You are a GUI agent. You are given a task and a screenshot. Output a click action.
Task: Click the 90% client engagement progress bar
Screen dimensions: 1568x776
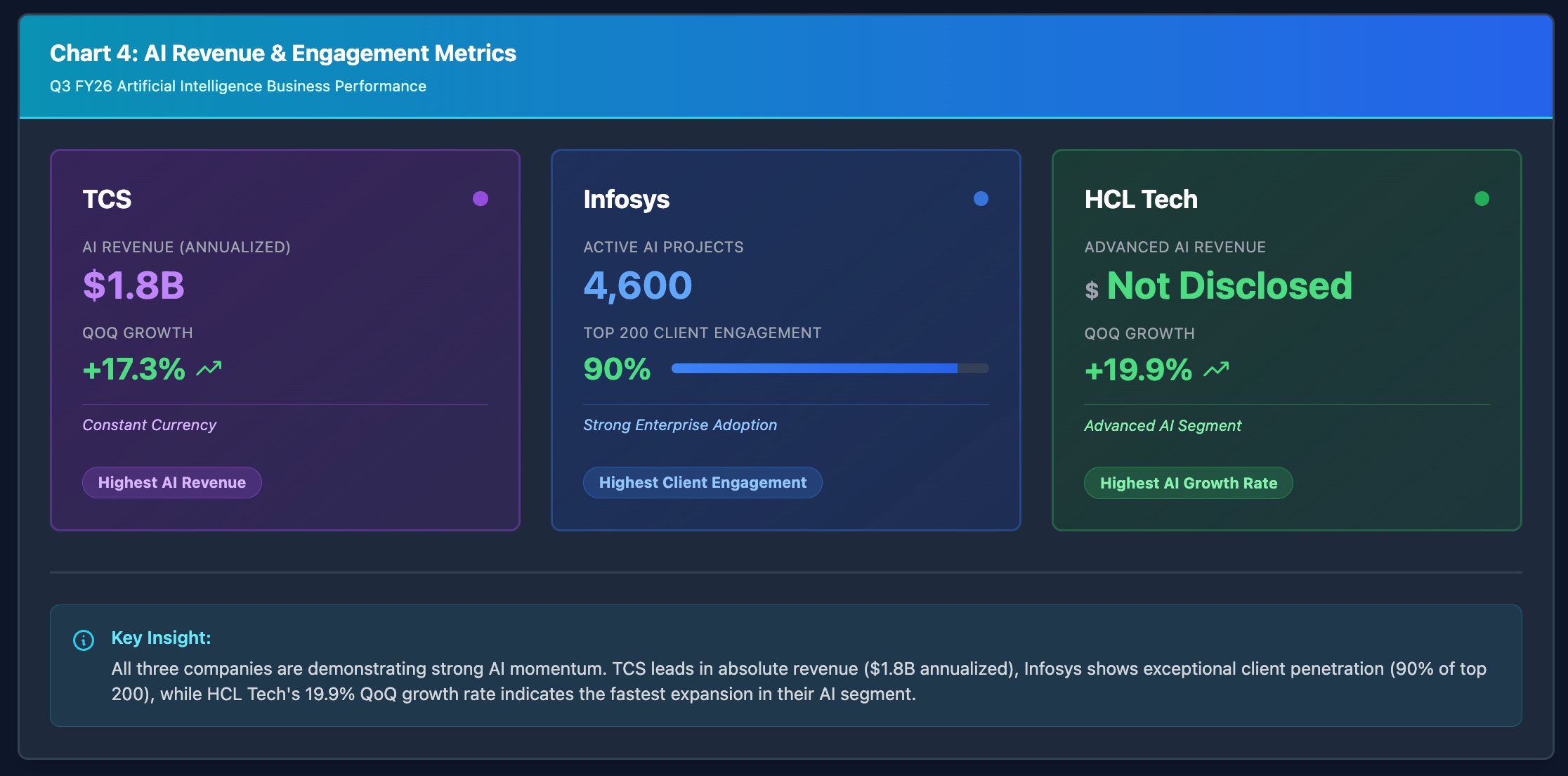point(830,368)
